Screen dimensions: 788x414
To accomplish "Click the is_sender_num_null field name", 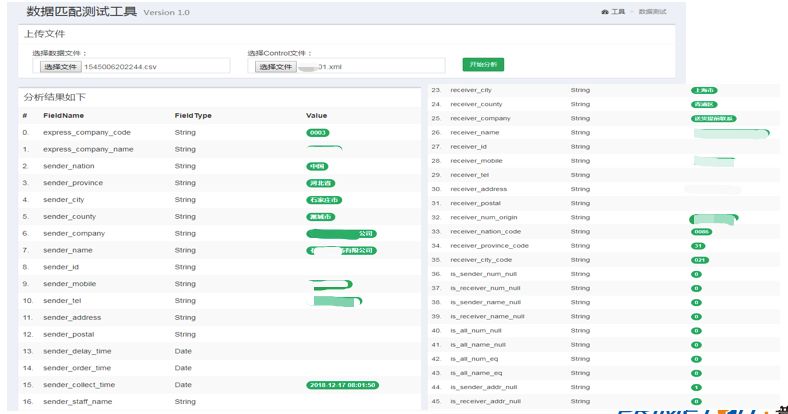I will point(483,274).
